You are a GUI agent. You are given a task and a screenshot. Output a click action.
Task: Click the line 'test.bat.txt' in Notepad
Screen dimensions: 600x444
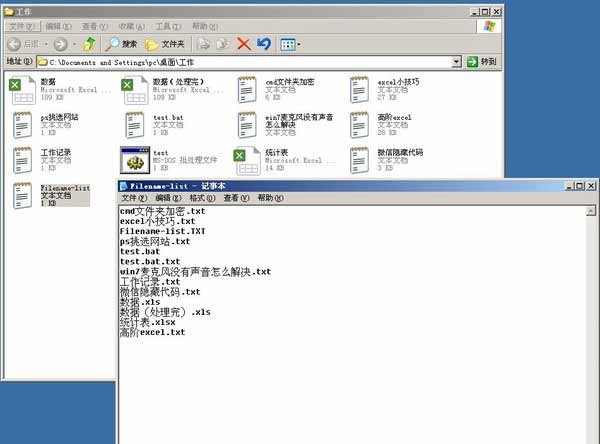coord(150,261)
